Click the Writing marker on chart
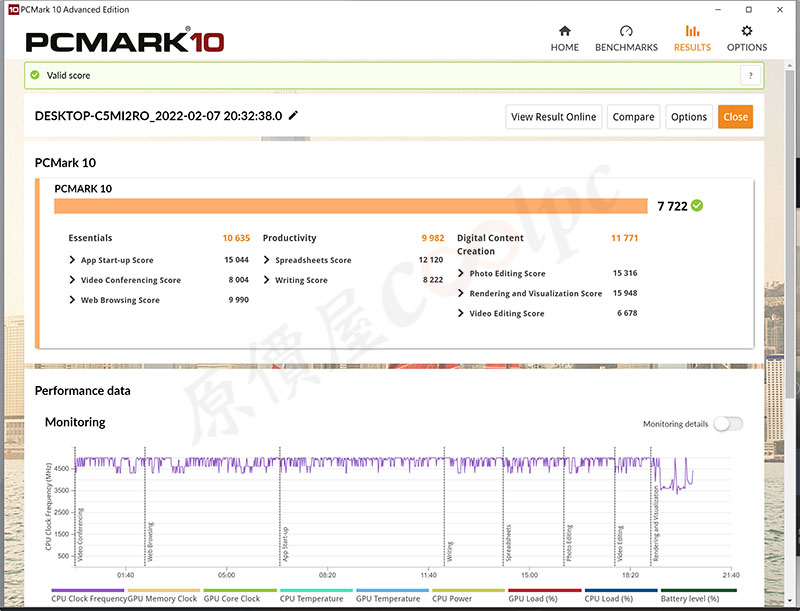800x611 pixels. pos(449,552)
